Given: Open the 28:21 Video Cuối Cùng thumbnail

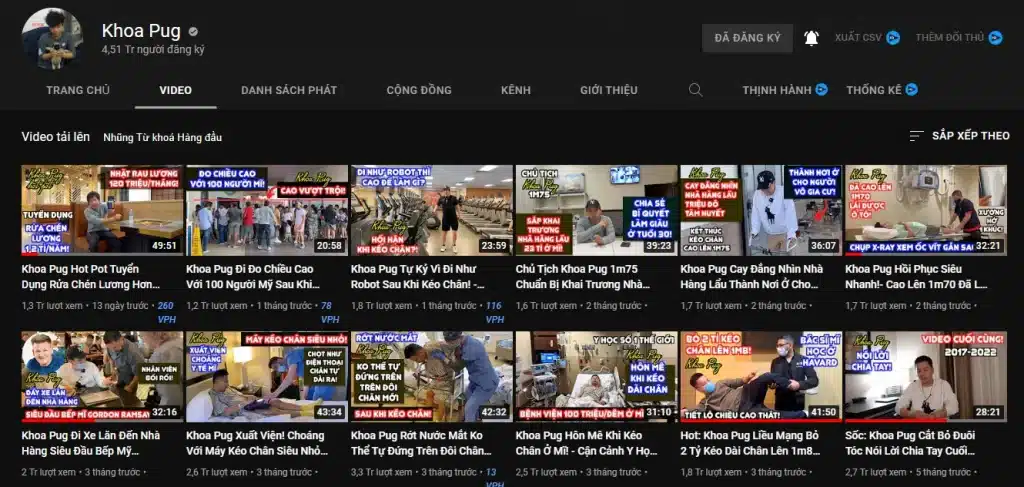Looking at the screenshot, I should [x=925, y=377].
